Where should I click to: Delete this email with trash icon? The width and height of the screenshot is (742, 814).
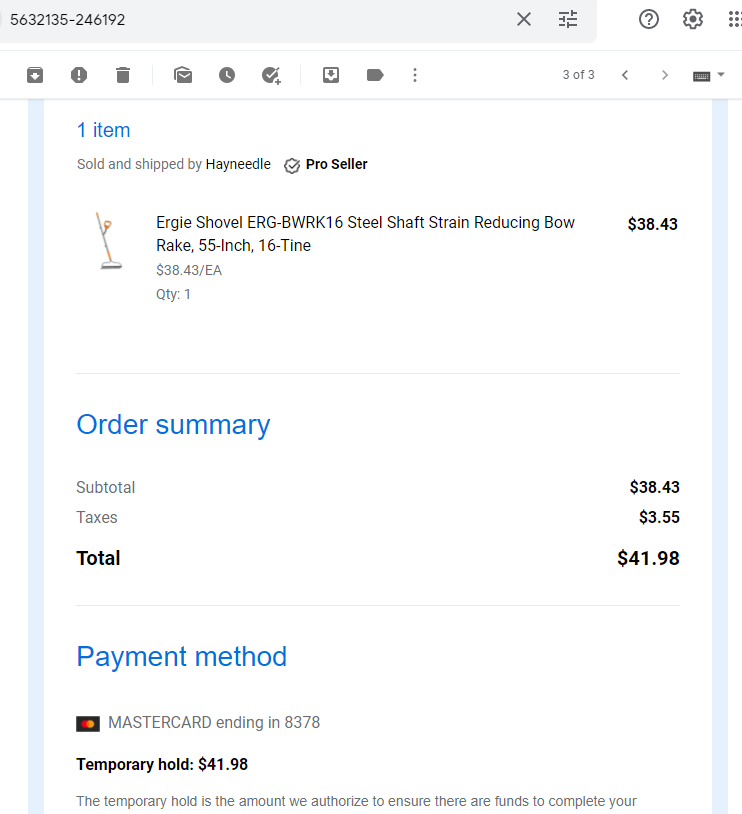click(123, 75)
